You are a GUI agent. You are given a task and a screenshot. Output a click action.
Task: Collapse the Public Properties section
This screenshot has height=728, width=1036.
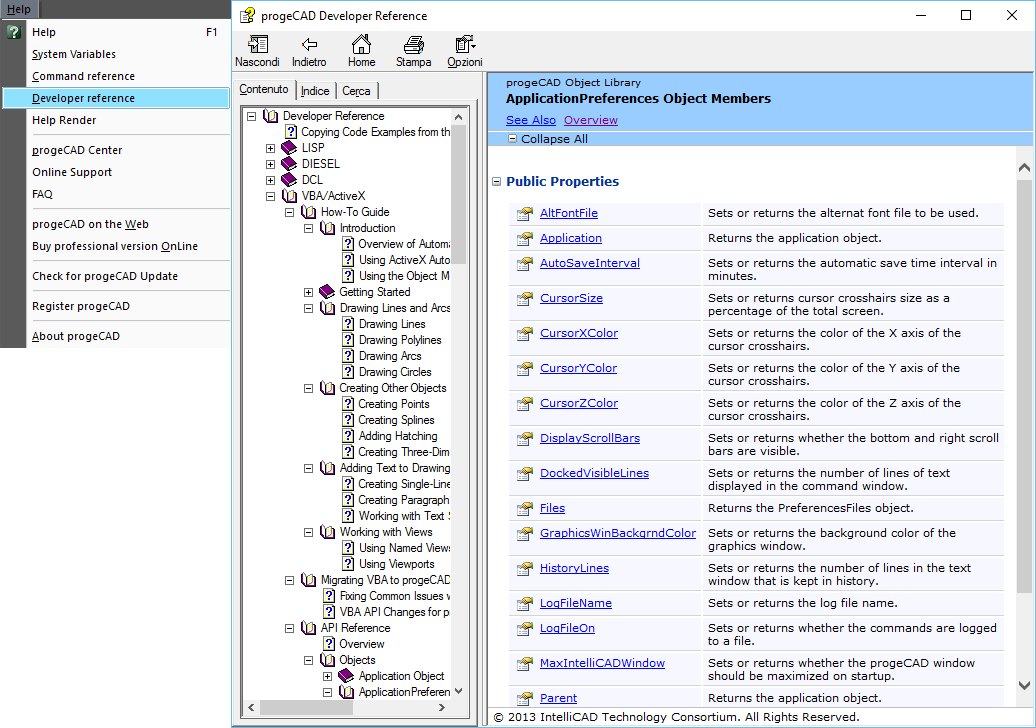click(x=496, y=182)
